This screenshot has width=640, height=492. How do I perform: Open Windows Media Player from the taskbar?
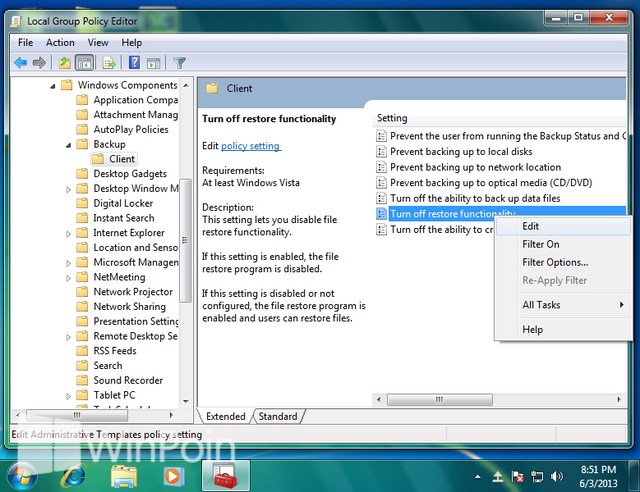point(173,476)
